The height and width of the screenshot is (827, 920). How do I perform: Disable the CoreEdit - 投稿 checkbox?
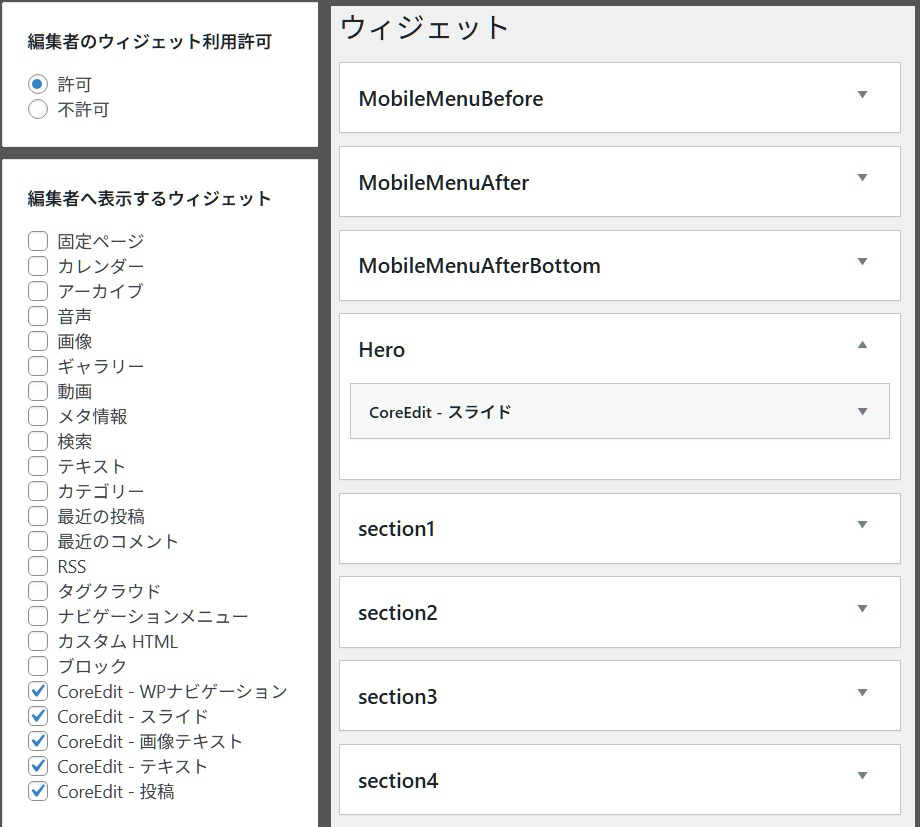38,791
